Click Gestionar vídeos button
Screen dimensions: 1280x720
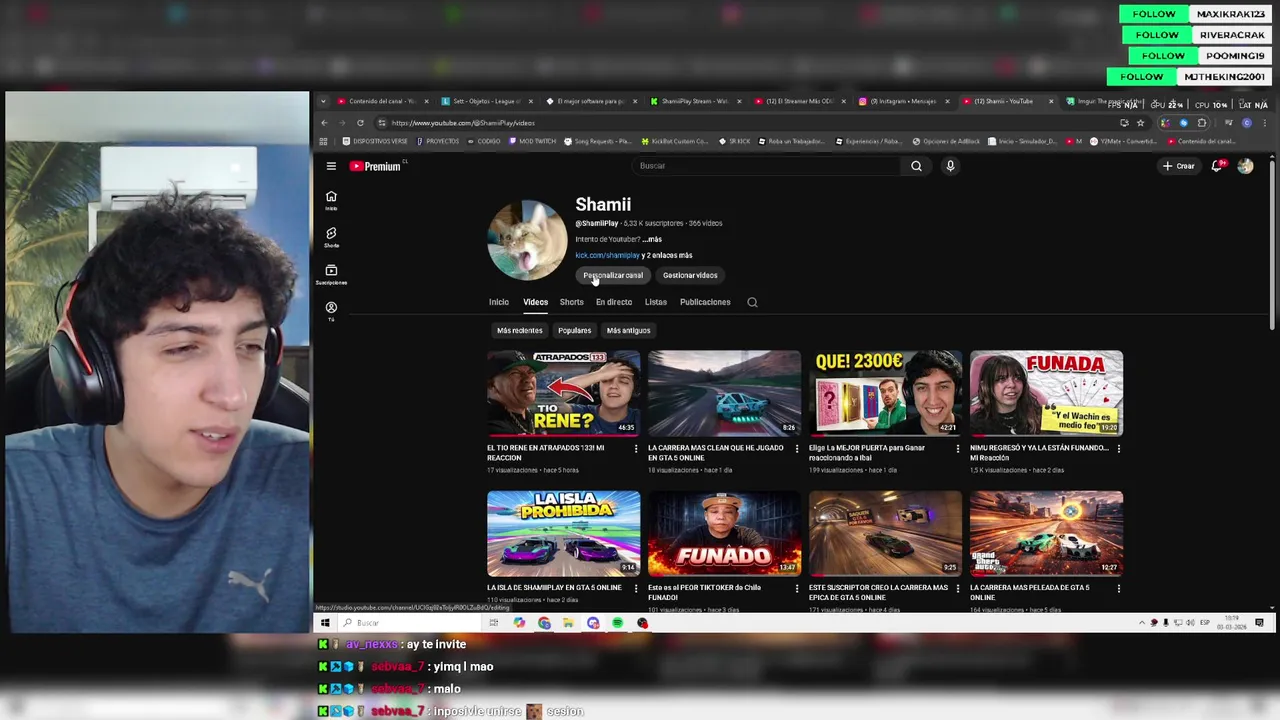(690, 275)
